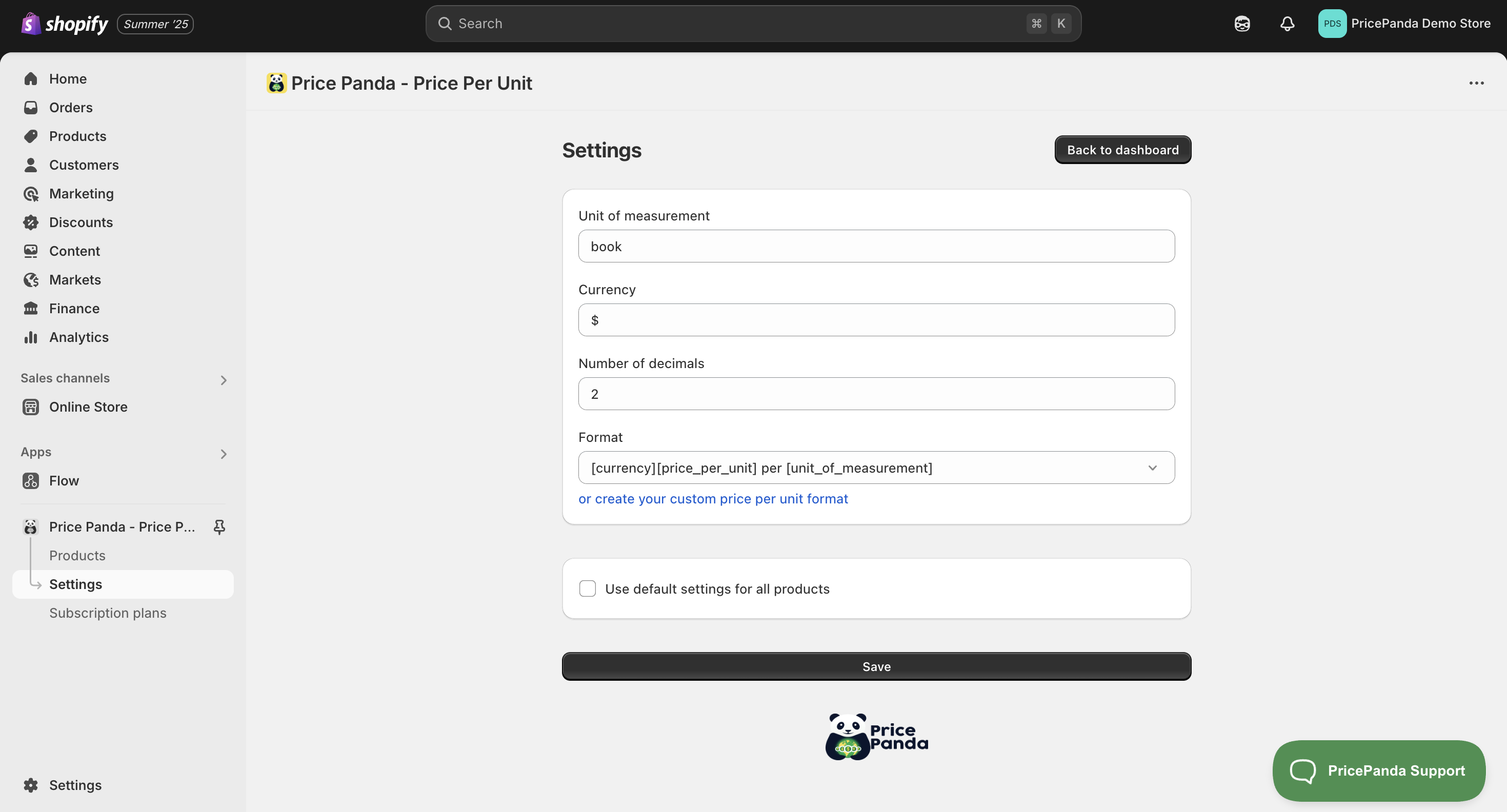Focus the Unit of measurement field
Image resolution: width=1507 pixels, height=812 pixels.
(x=876, y=246)
